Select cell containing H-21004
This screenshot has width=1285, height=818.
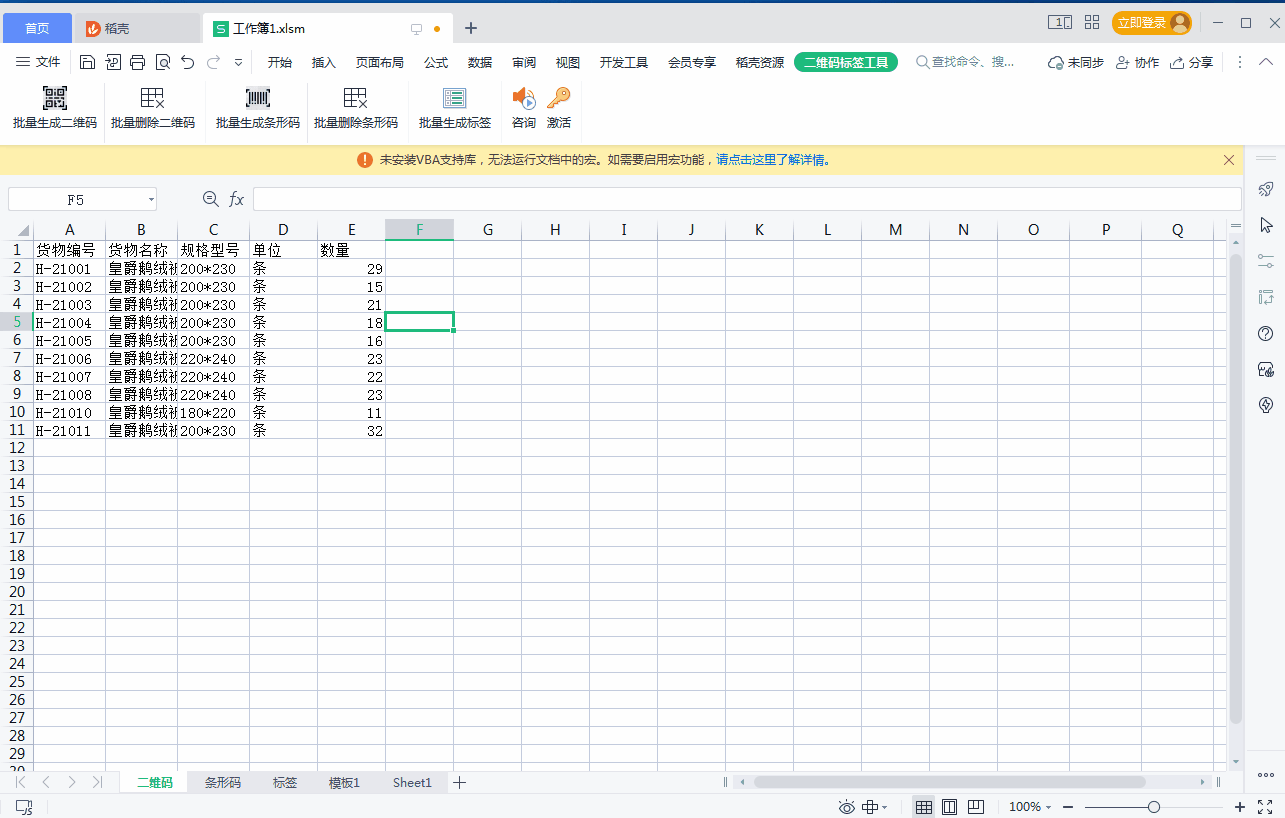click(x=69, y=323)
